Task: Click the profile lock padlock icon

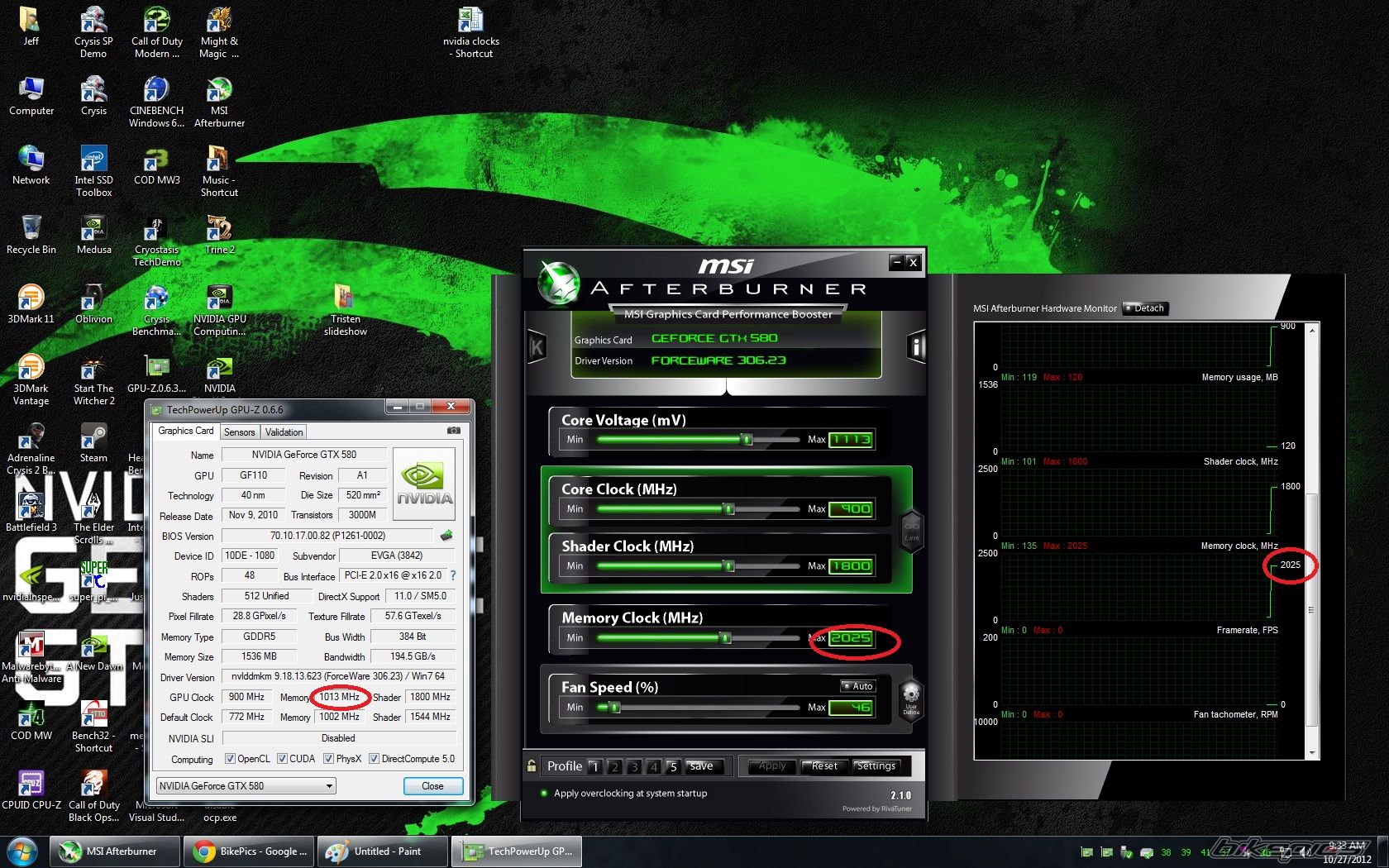Action: (x=532, y=766)
